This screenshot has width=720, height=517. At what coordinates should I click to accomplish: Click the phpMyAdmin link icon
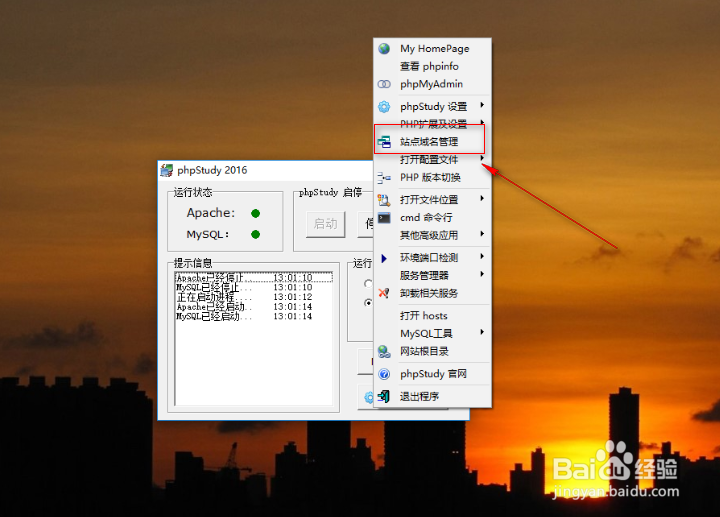tap(384, 84)
